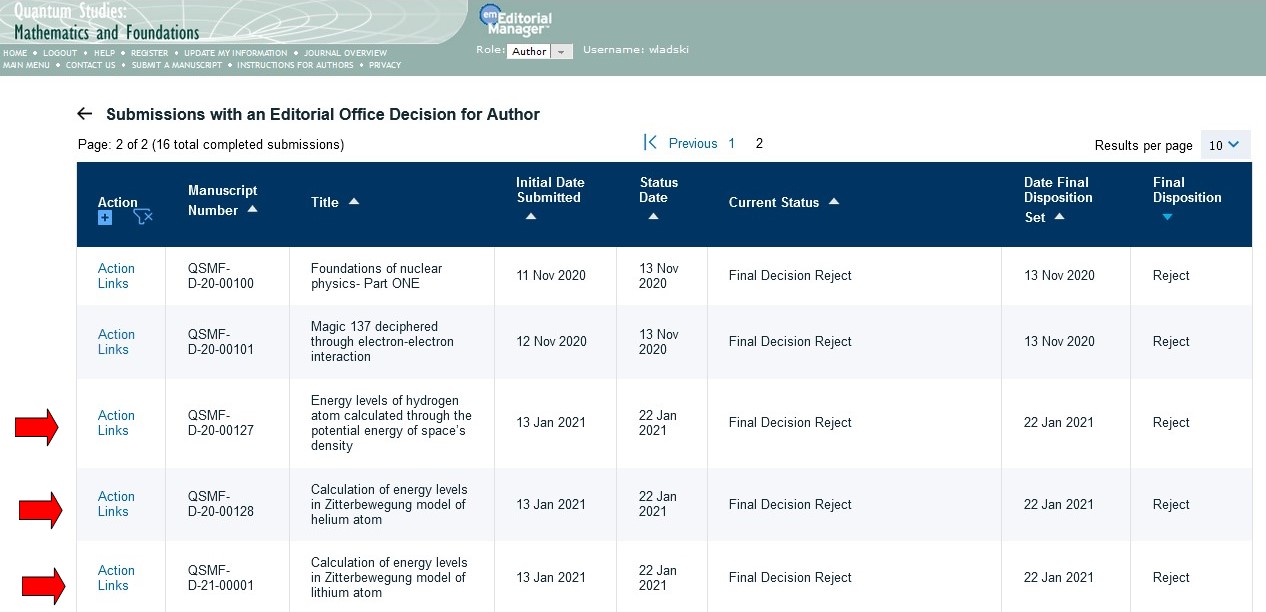Sort by Initial Date Submitted arrow

(x=530, y=216)
